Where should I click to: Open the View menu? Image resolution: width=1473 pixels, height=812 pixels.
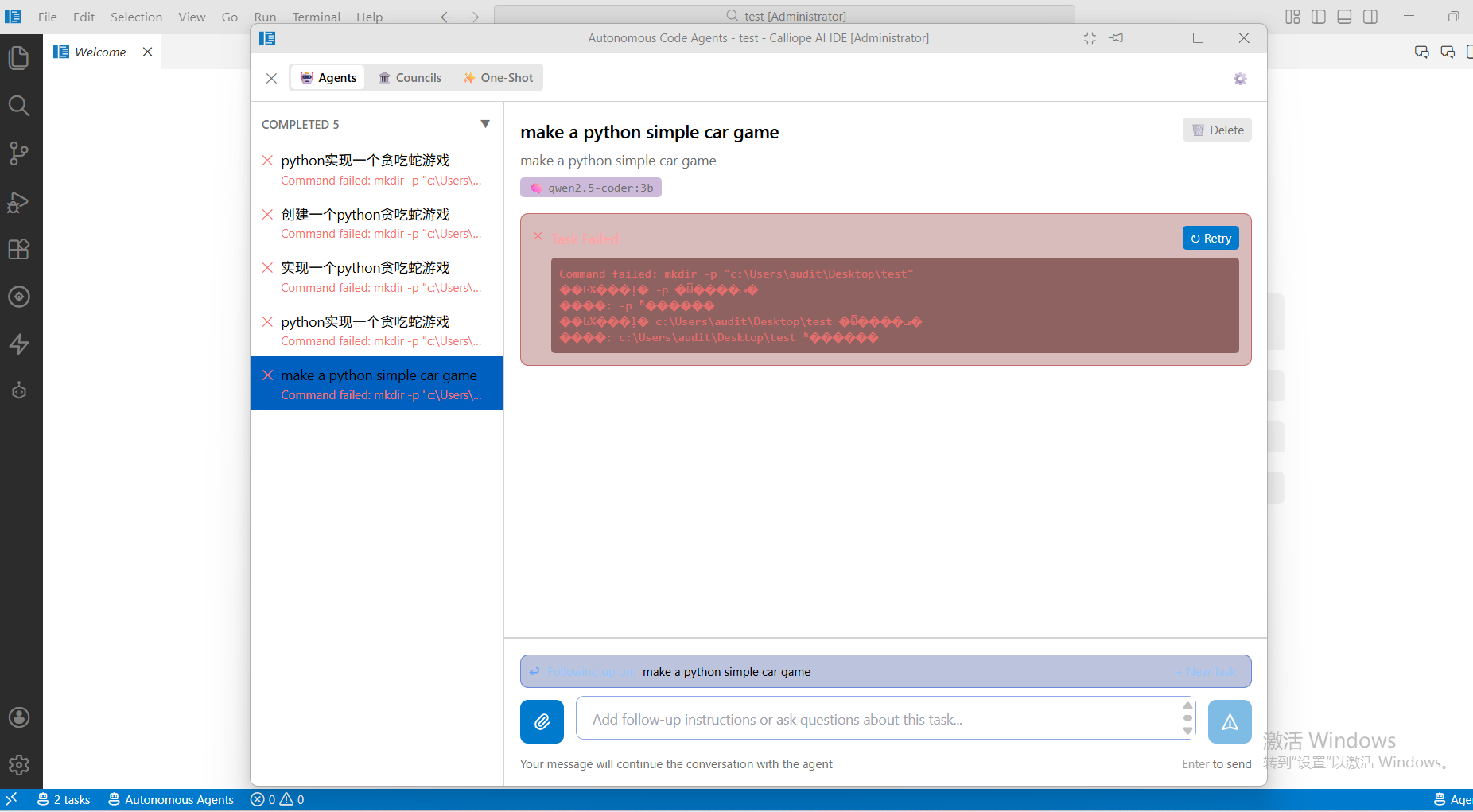[x=192, y=17]
